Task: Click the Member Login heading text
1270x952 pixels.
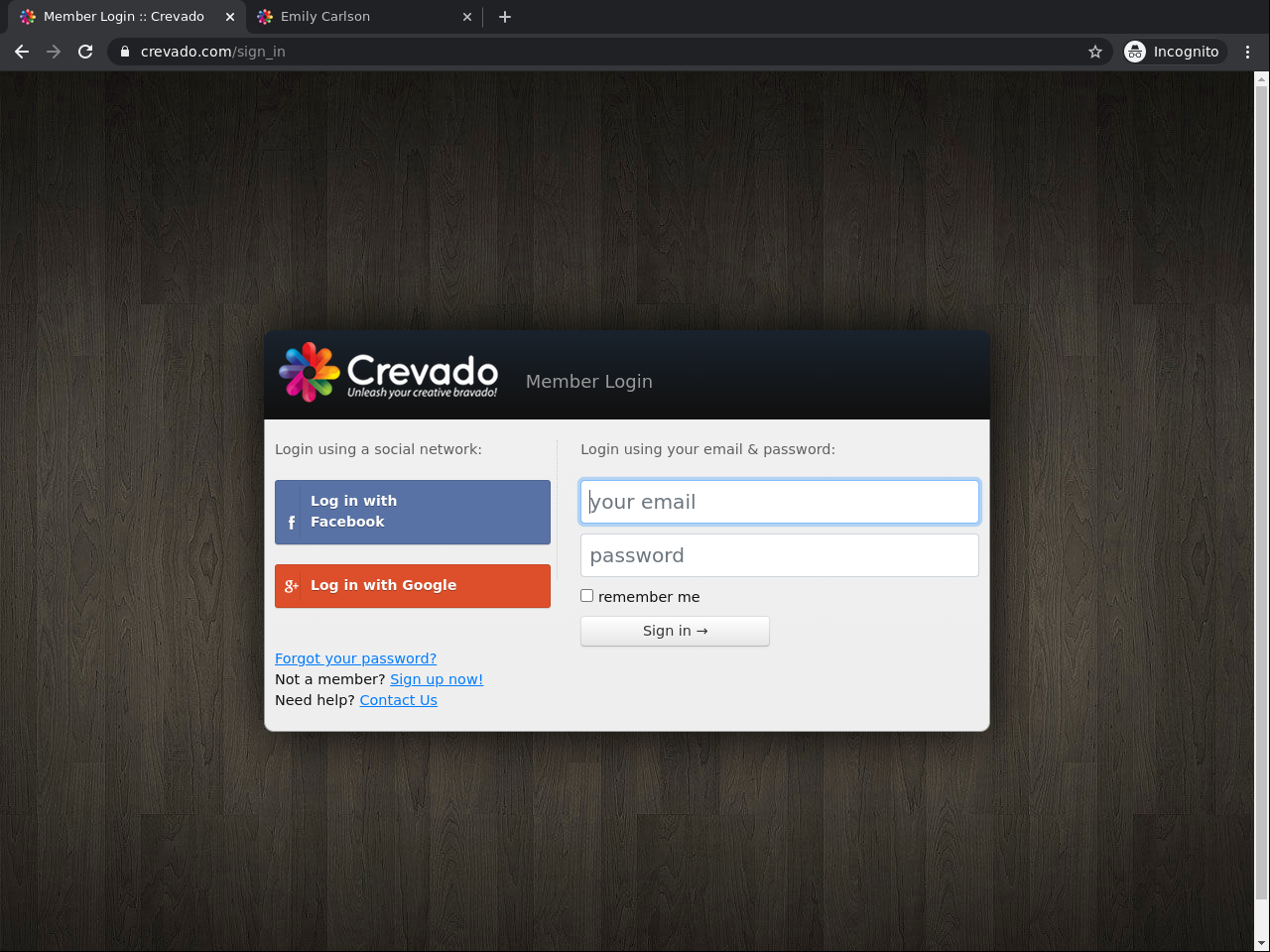Action: 589,382
